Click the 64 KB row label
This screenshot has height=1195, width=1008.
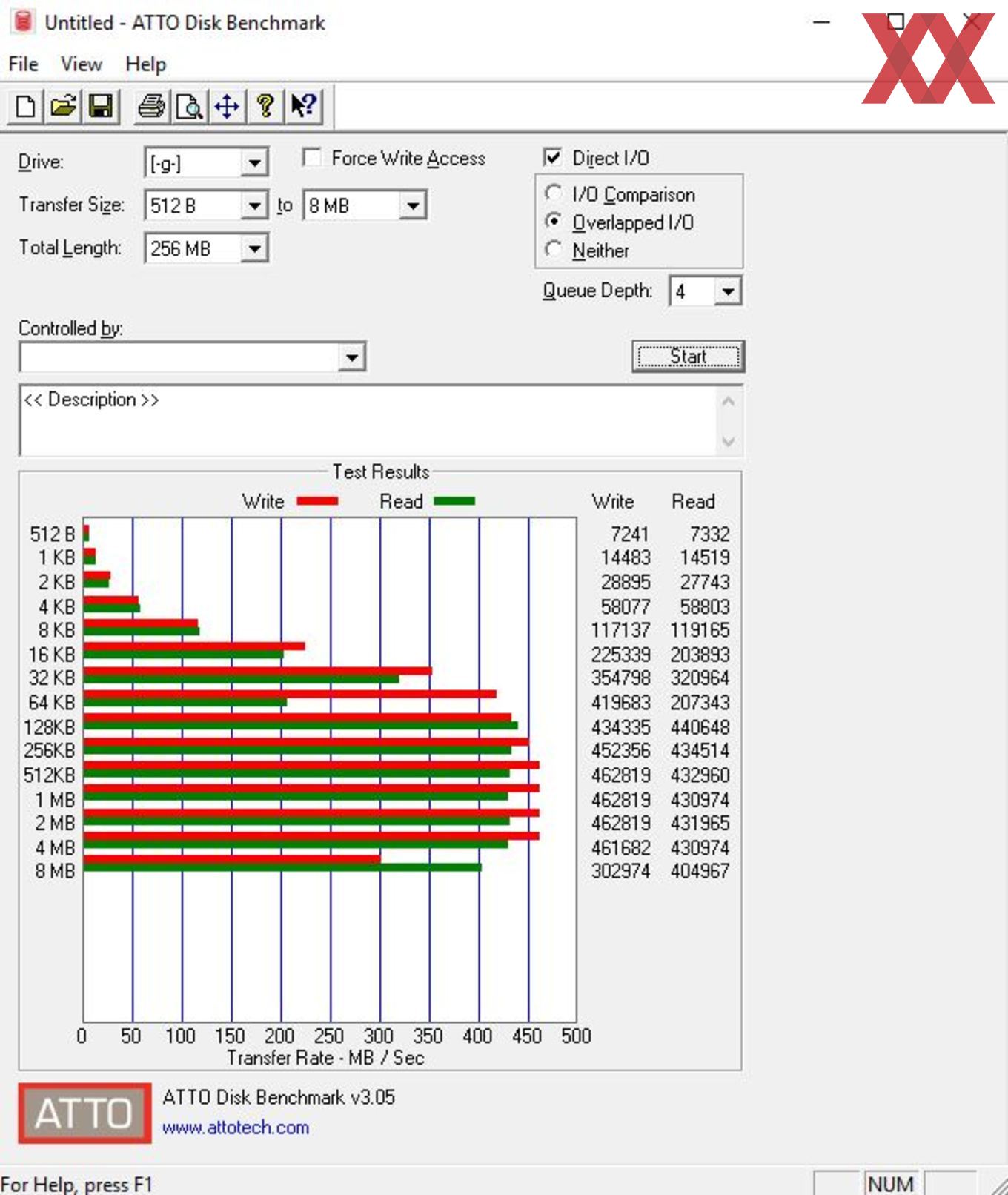[x=52, y=702]
